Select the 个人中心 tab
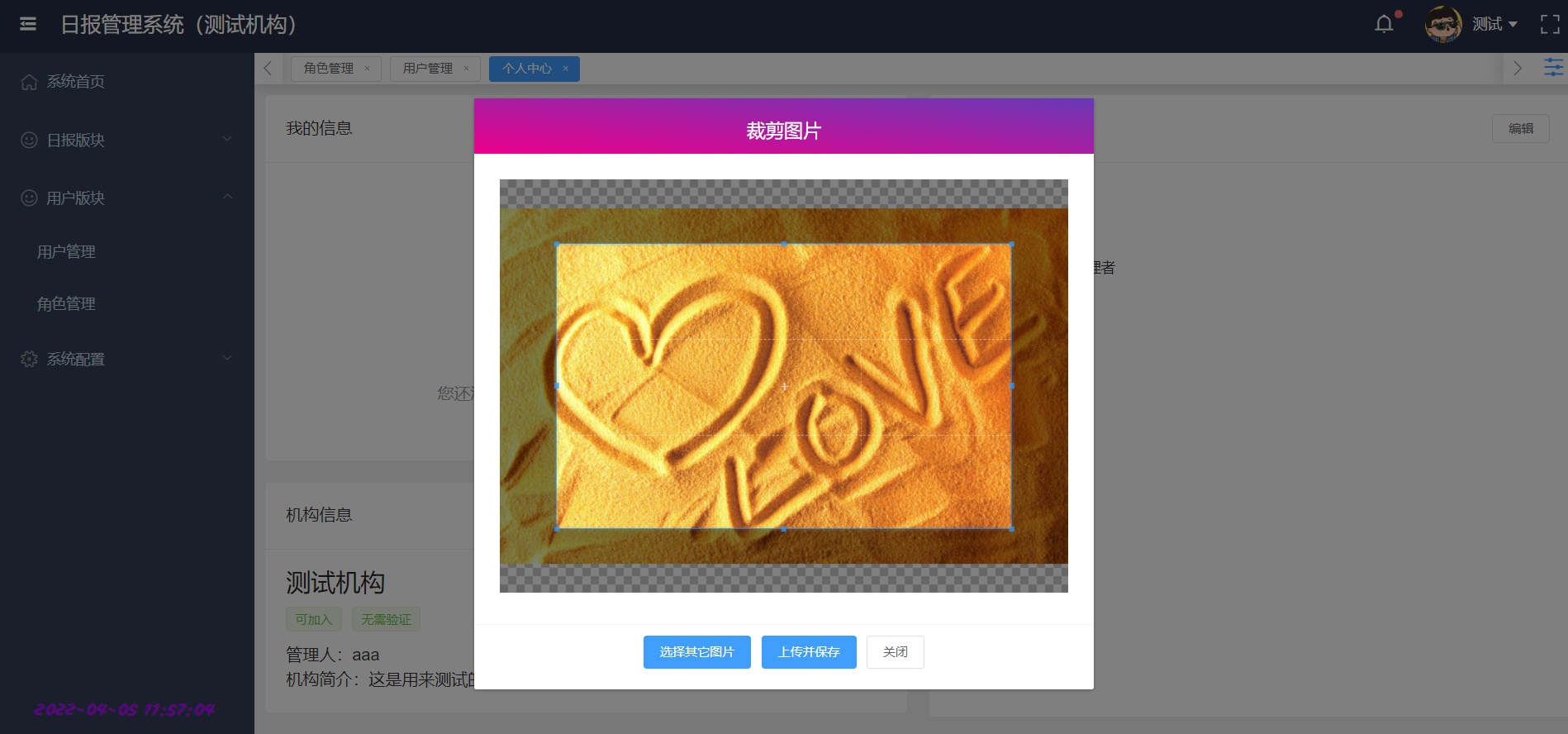Screen dimensions: 1568x734 [x=527, y=69]
